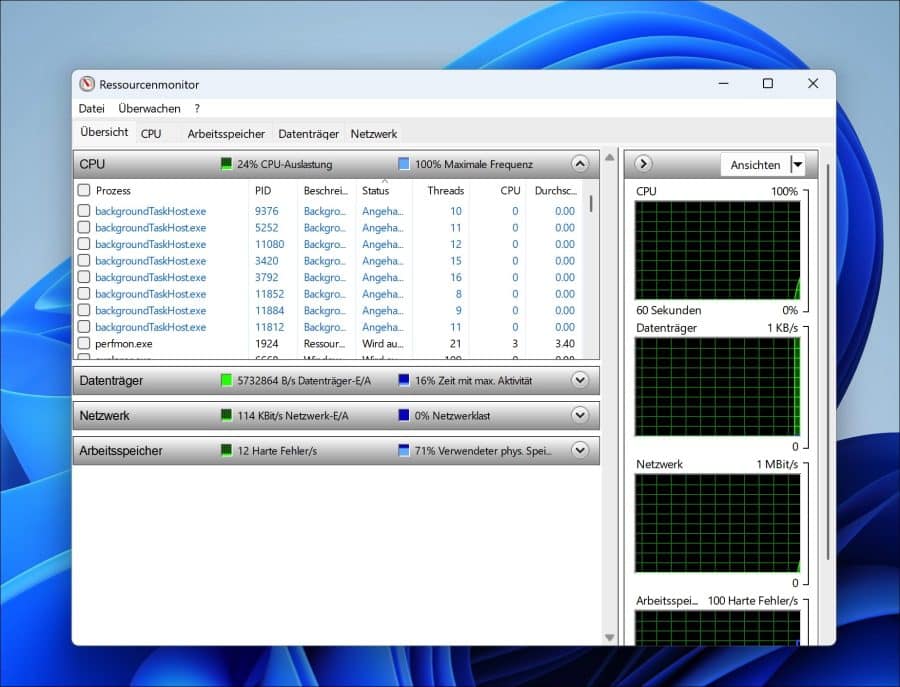900x687 pixels.
Task: Click the blue Maximale Frequenz indicator icon
Action: point(404,164)
